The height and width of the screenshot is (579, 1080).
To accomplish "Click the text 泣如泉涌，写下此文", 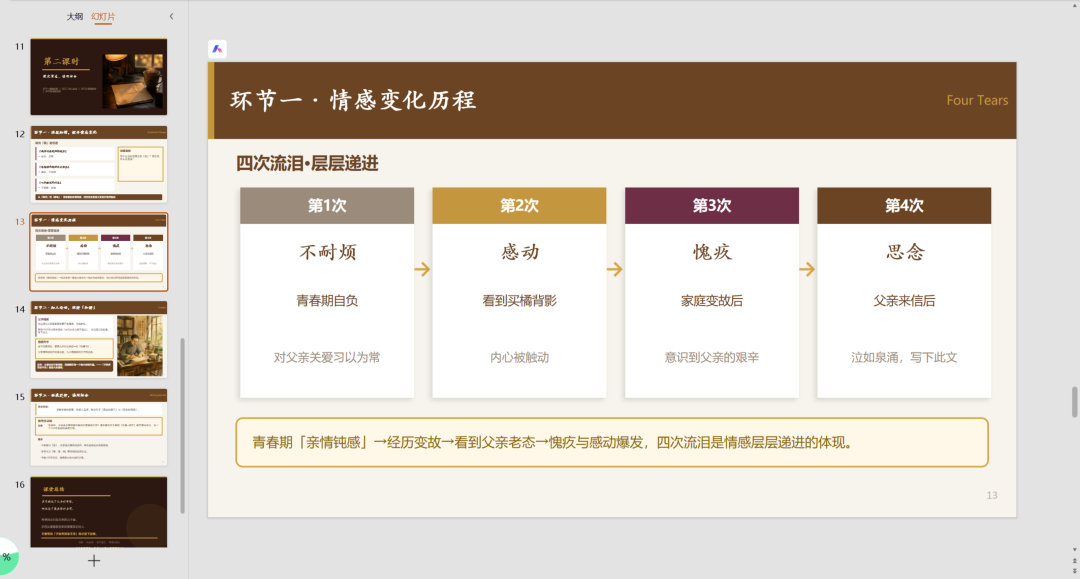I will tap(904, 357).
